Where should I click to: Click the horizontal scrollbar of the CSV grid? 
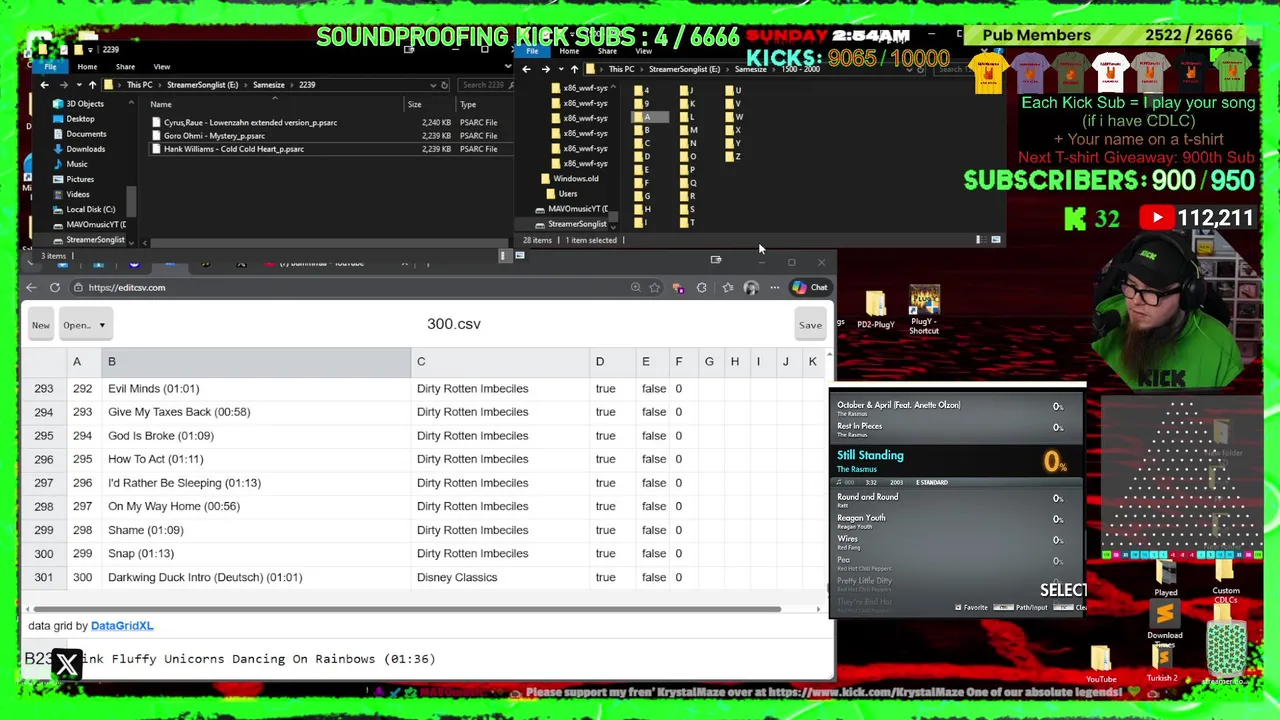(x=407, y=608)
